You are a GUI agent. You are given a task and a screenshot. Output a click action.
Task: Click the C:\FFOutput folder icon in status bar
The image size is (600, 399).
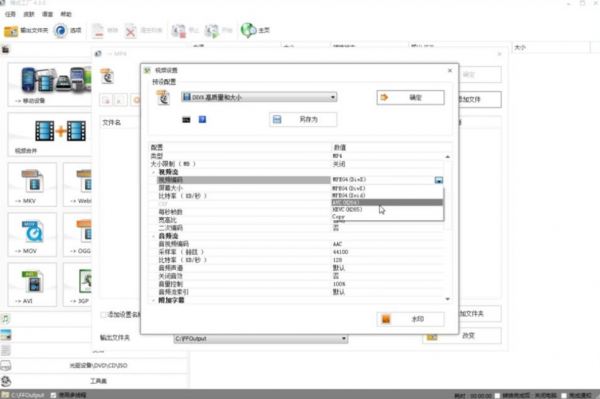pyautogui.click(x=5, y=395)
